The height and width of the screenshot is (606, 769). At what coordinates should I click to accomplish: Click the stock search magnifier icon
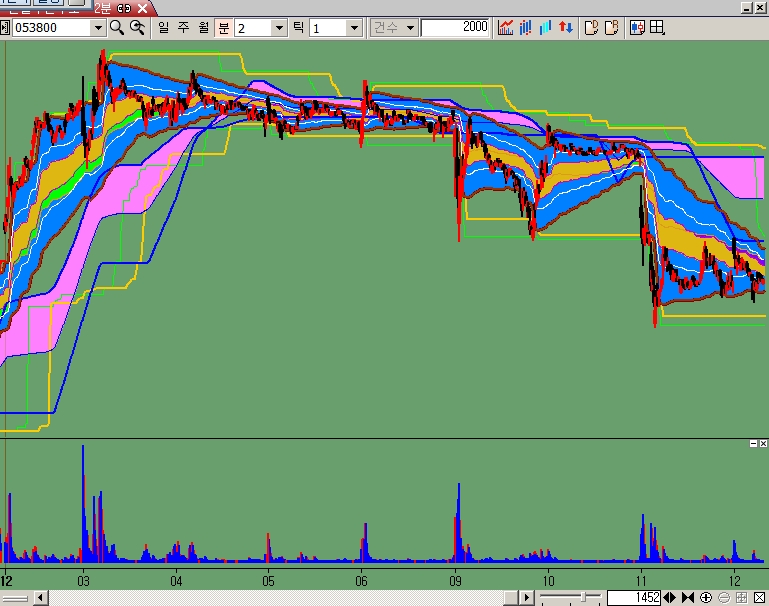(x=117, y=28)
